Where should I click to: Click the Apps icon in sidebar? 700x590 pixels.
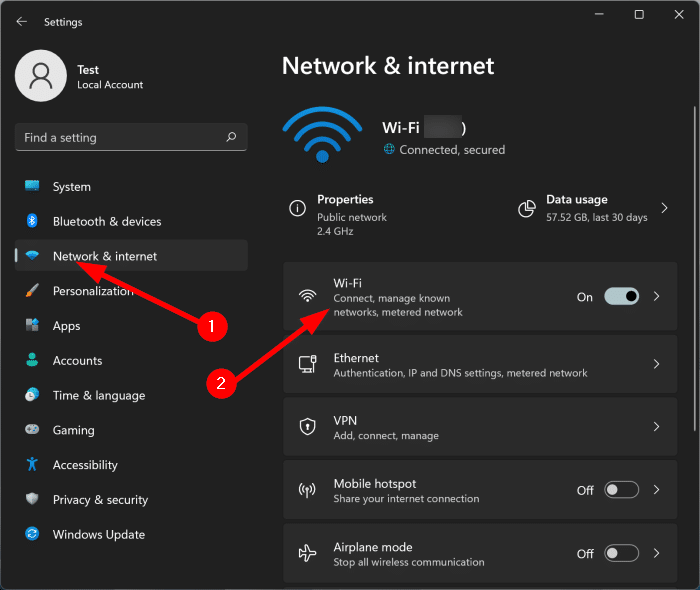(32, 325)
